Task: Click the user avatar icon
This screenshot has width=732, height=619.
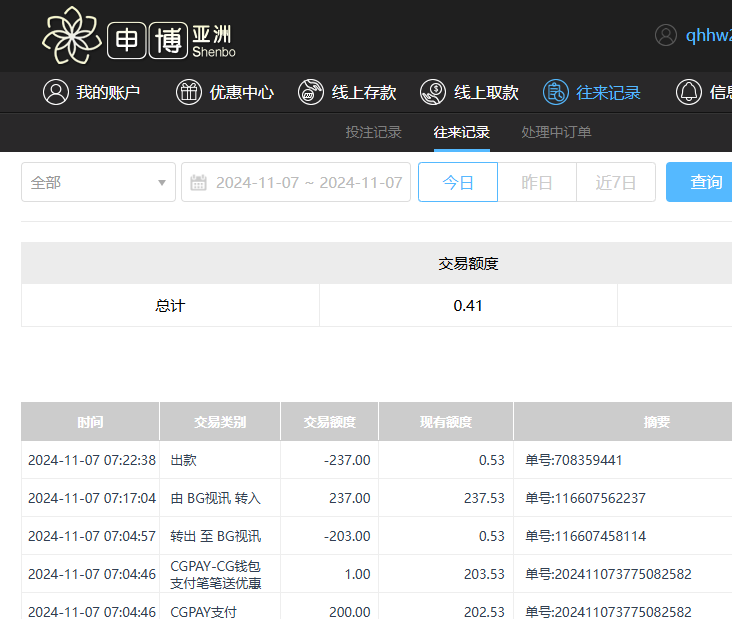Action: [666, 35]
